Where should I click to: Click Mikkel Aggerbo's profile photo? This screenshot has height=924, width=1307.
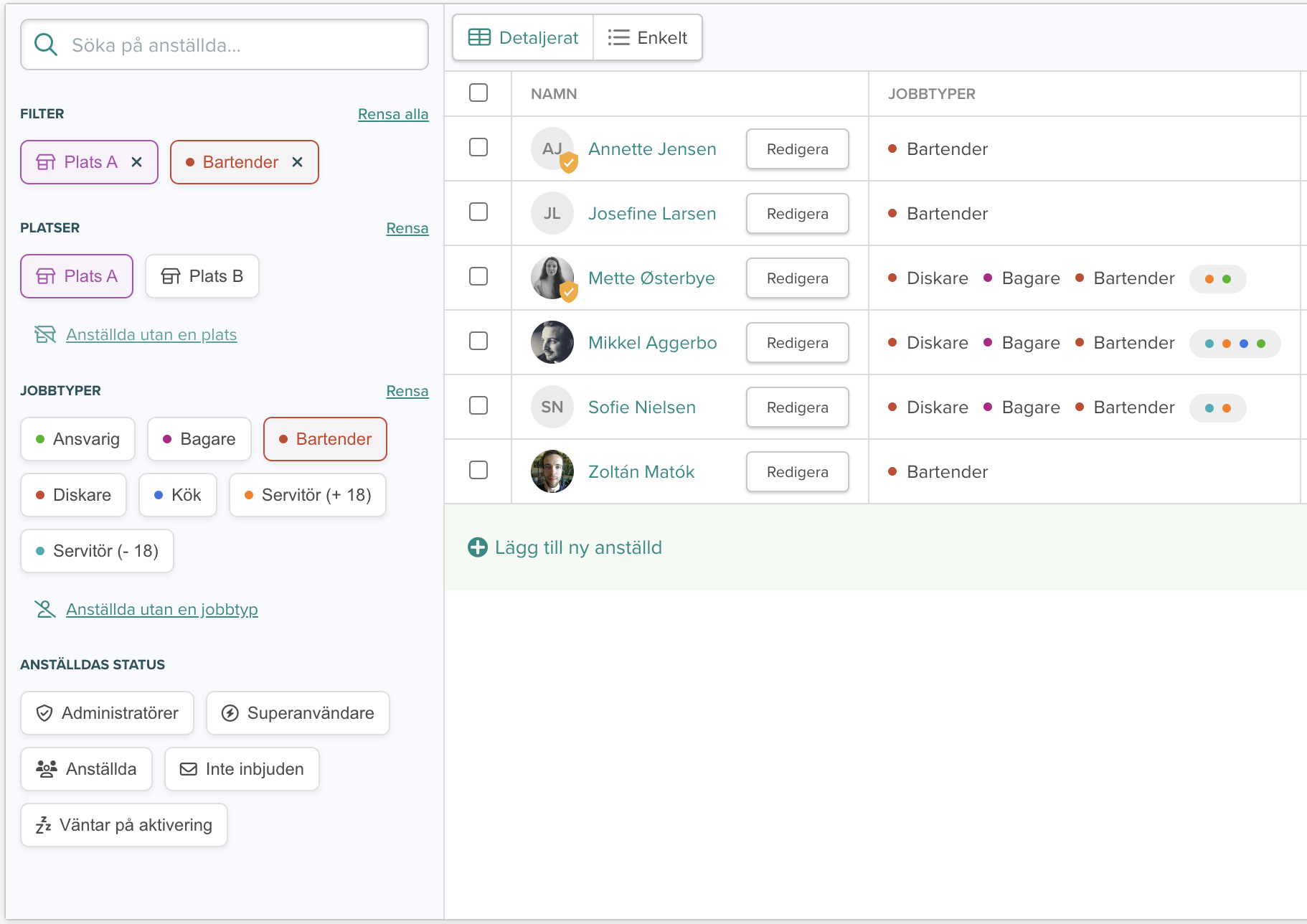click(x=552, y=342)
